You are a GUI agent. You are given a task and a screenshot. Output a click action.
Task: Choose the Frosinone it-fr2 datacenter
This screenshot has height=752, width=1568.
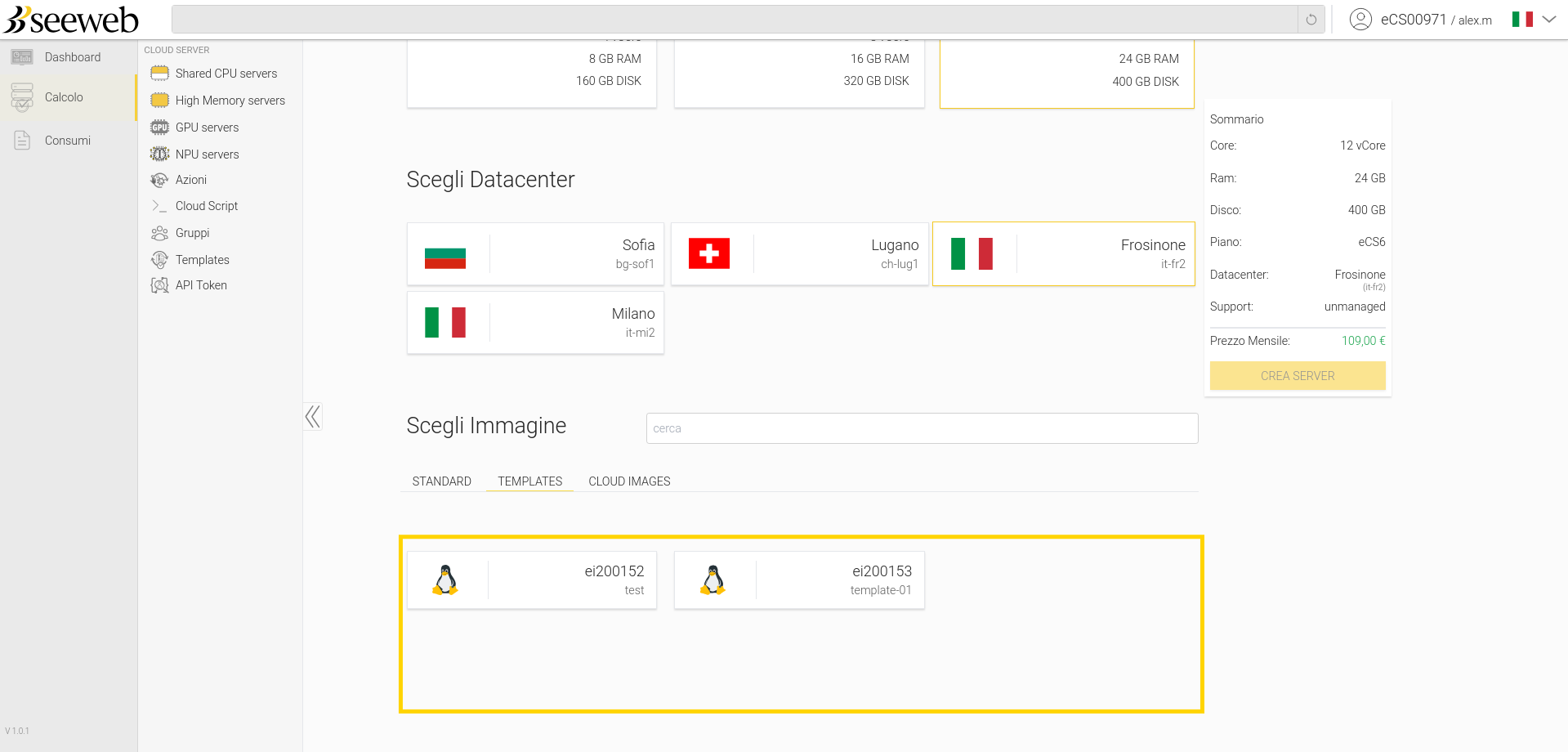(x=1064, y=254)
